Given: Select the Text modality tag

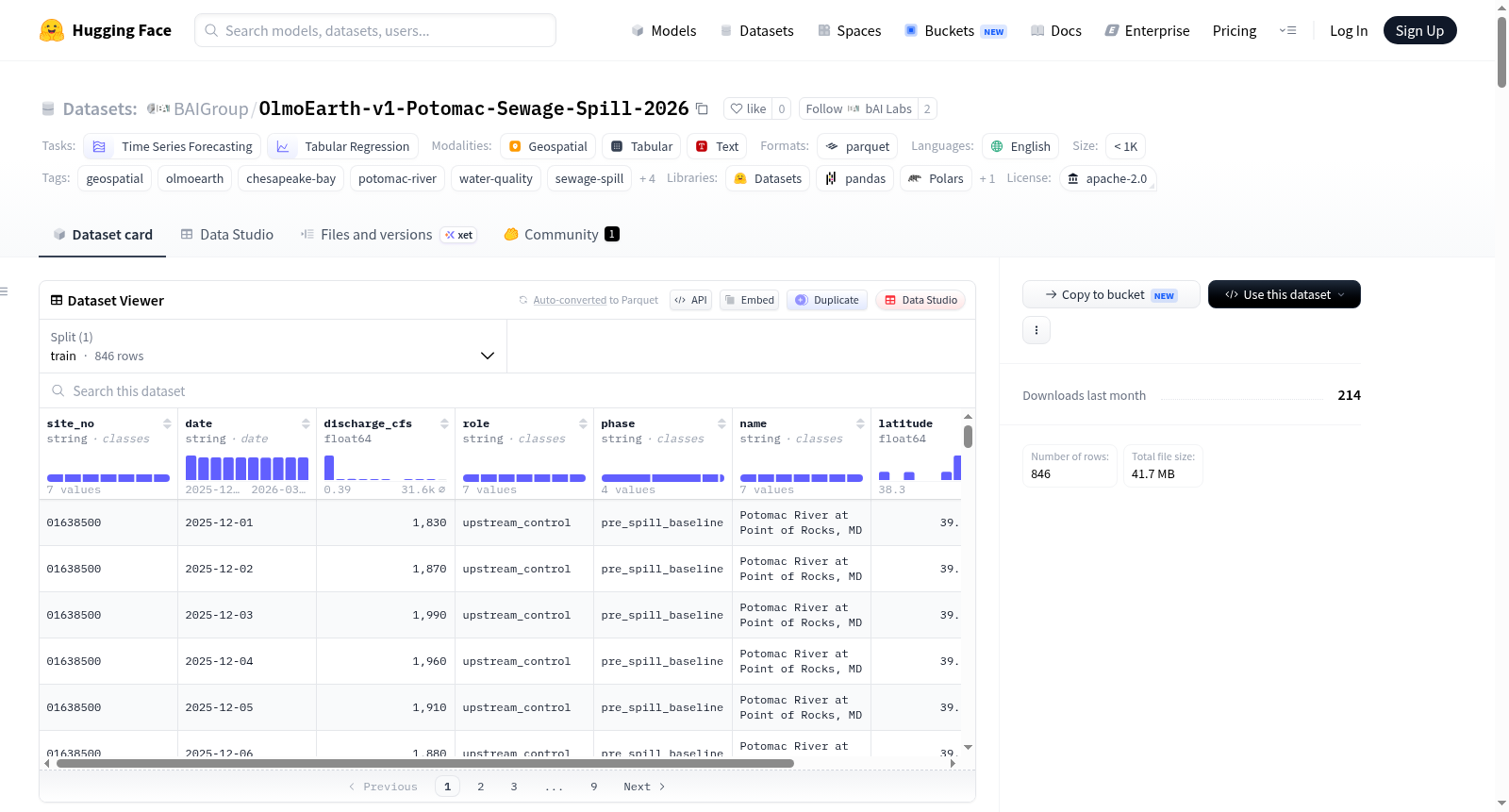Looking at the screenshot, I should pyautogui.click(x=717, y=146).
